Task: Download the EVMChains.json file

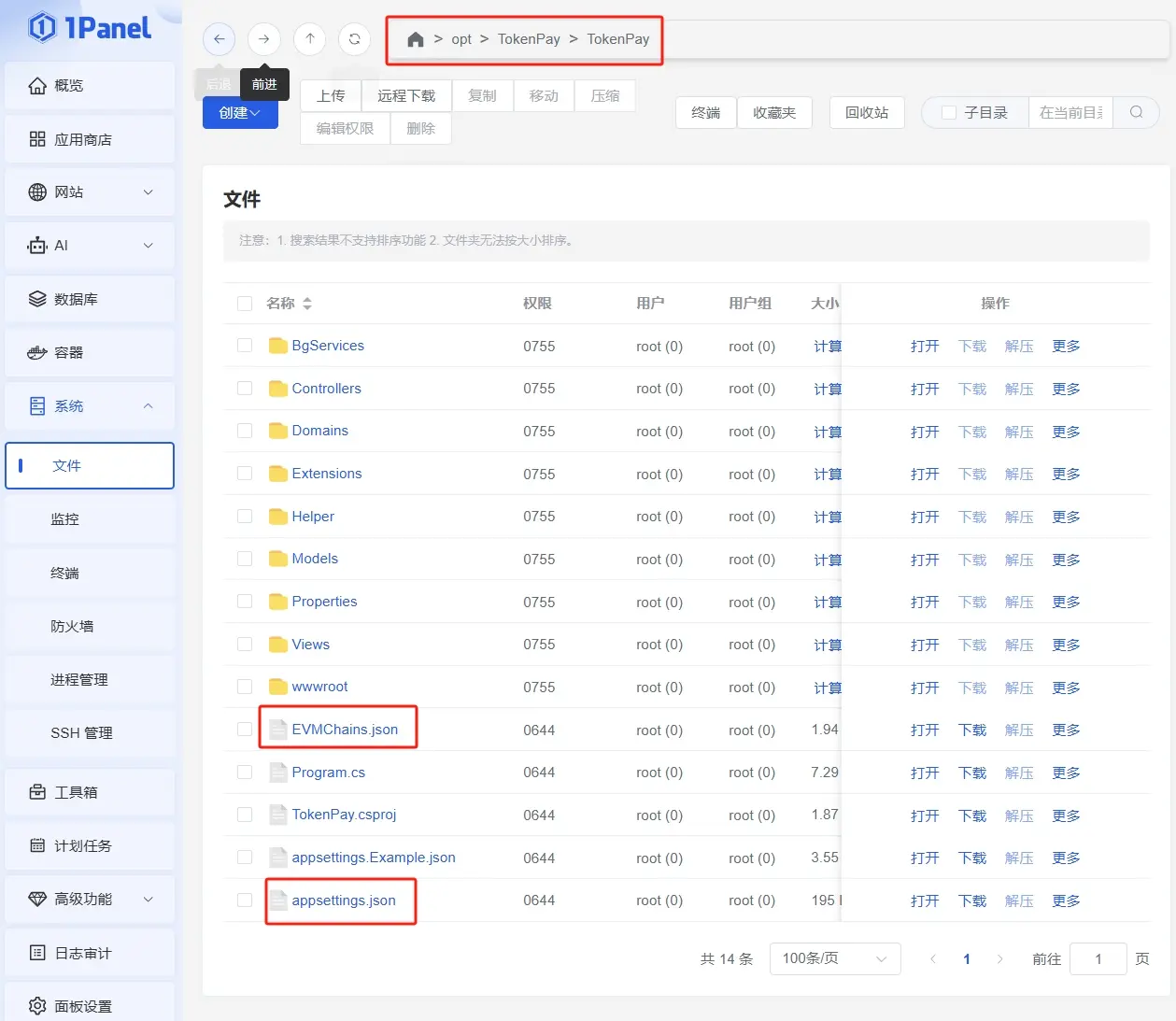Action: [x=972, y=730]
